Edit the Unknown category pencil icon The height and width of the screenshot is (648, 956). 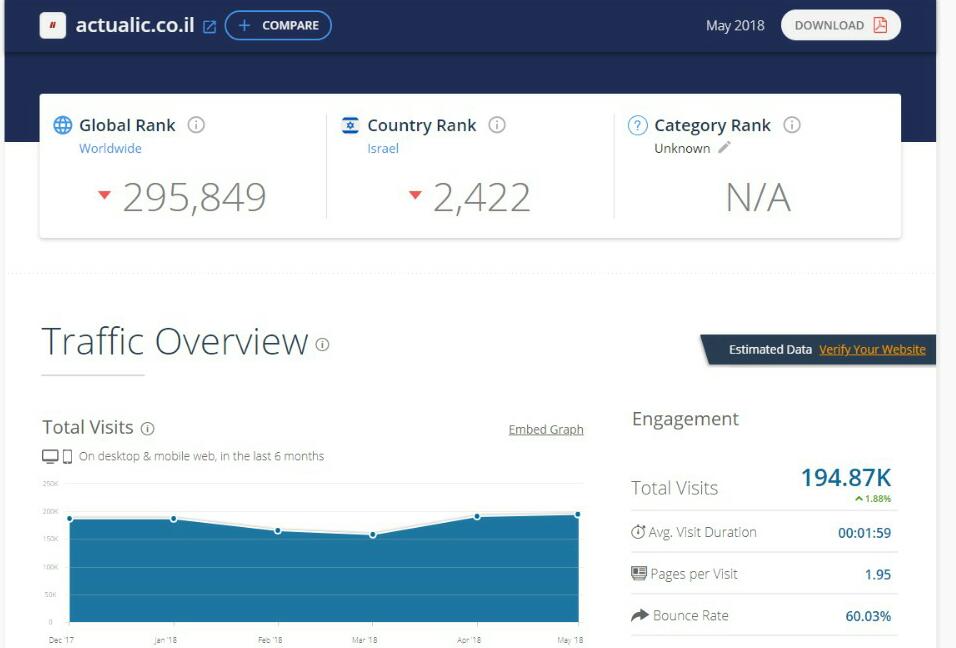coord(725,148)
